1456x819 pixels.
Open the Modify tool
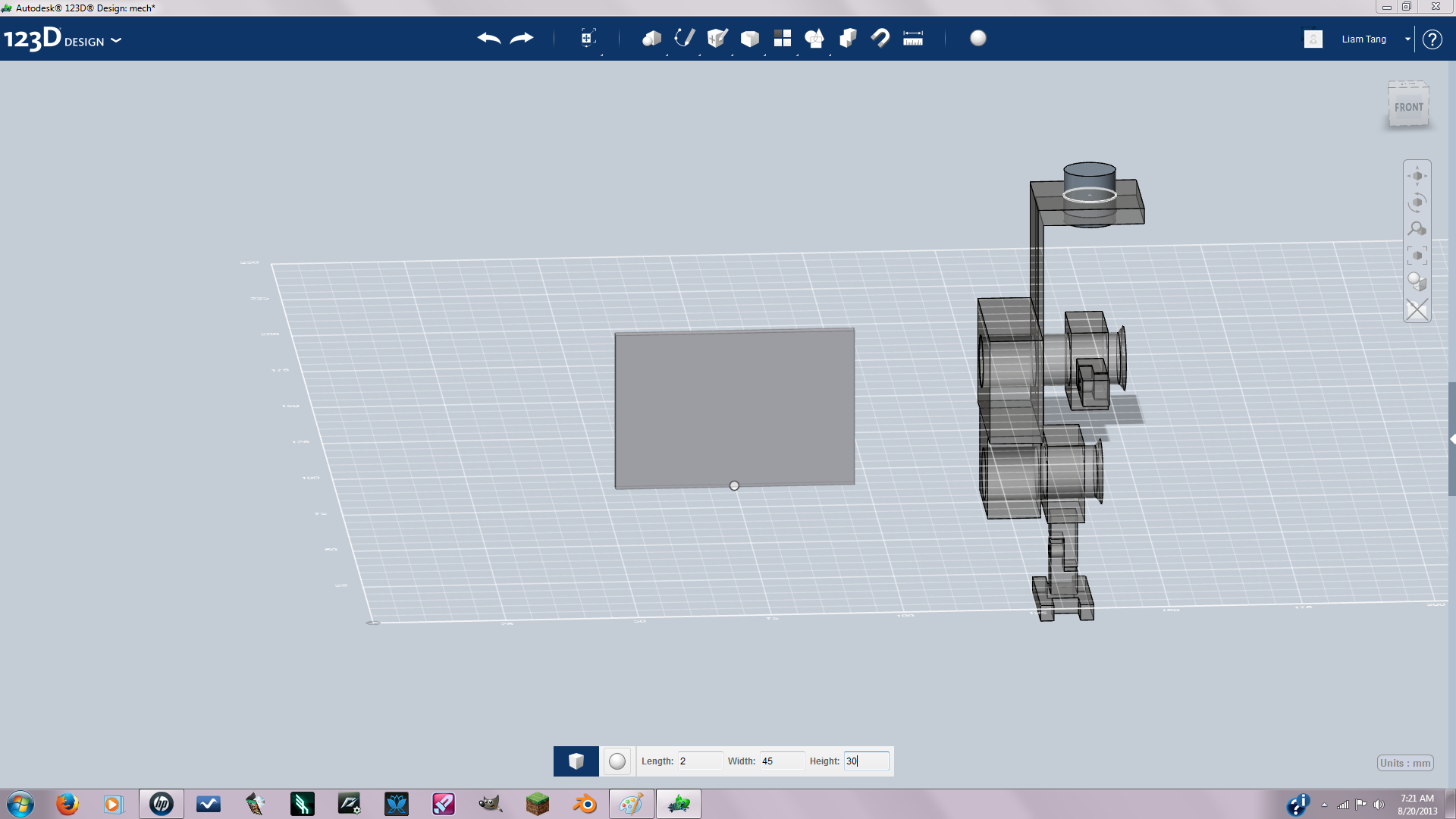(x=750, y=39)
